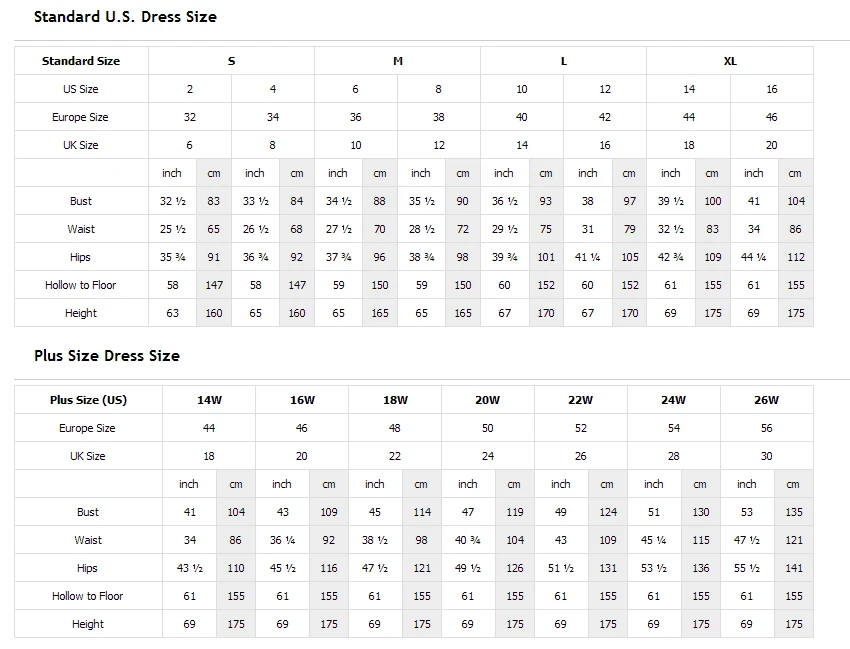Screen dimensions: 850x649
Task: Click the 22W plus size column header
Action: coord(580,400)
